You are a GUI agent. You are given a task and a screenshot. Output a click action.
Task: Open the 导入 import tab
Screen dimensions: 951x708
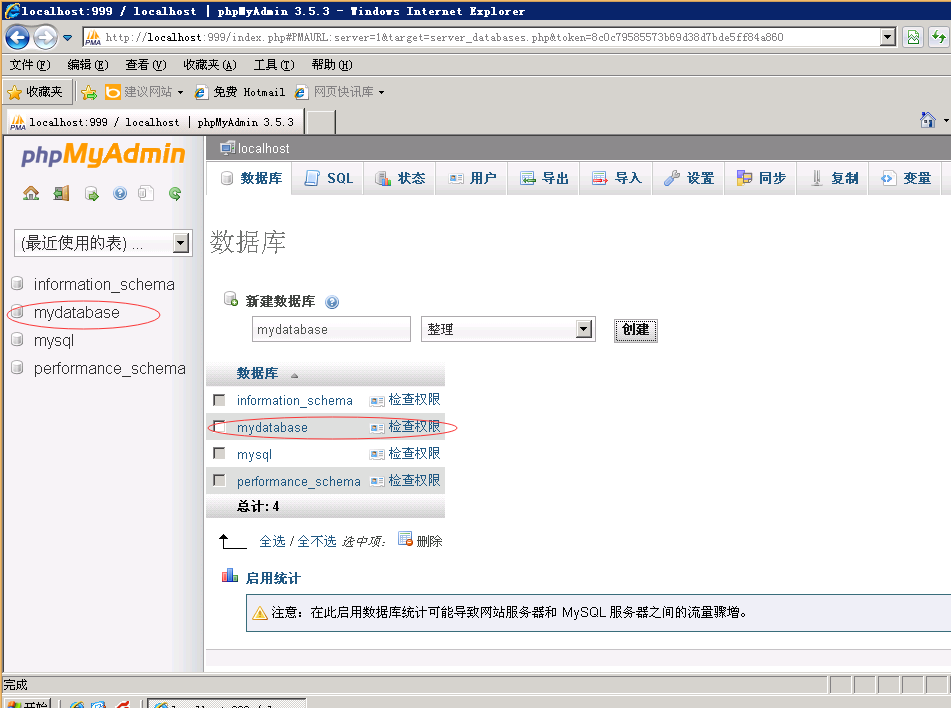[x=616, y=178]
